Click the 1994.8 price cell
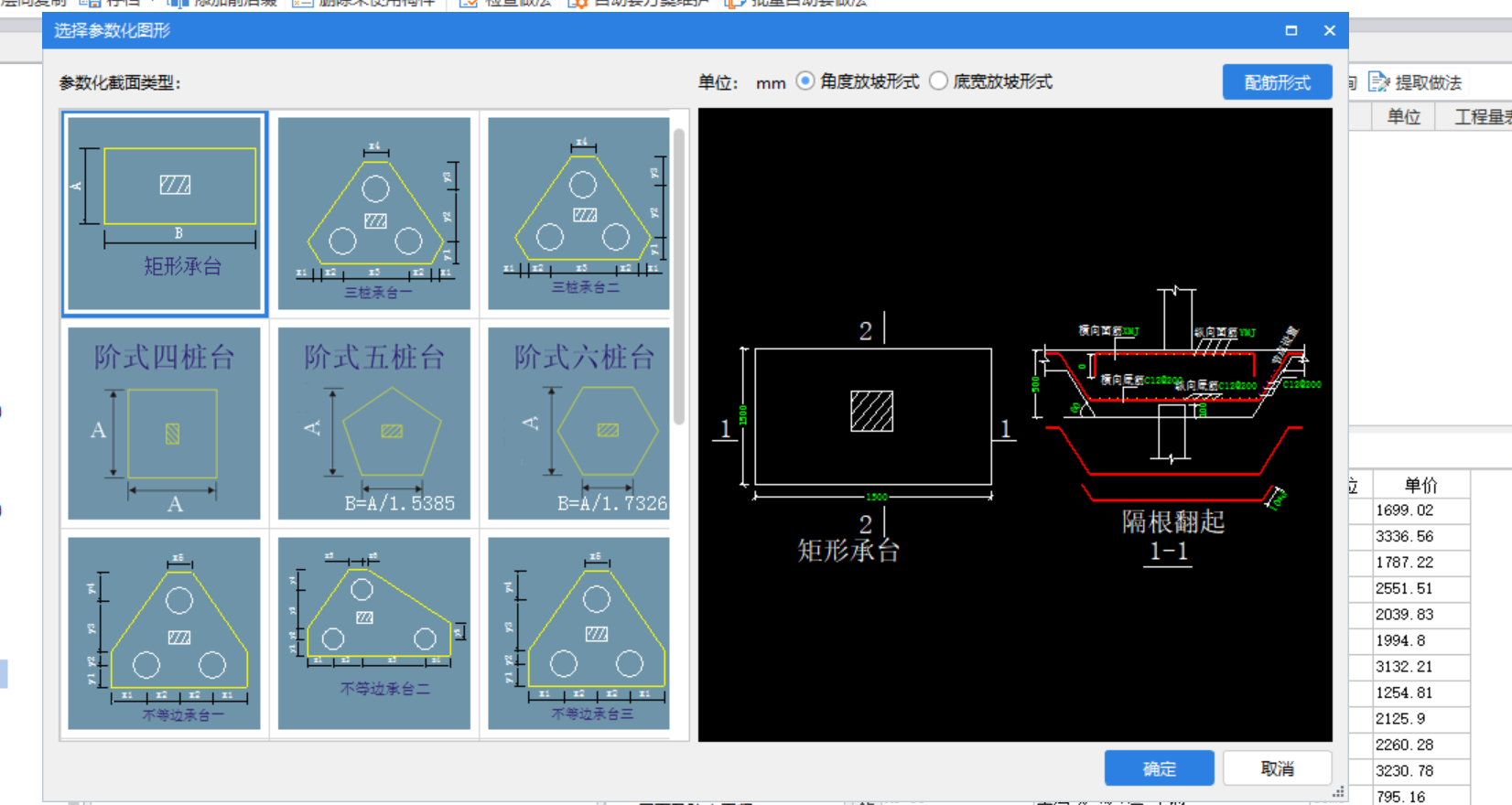This screenshot has height=805, width=1512. click(1420, 640)
